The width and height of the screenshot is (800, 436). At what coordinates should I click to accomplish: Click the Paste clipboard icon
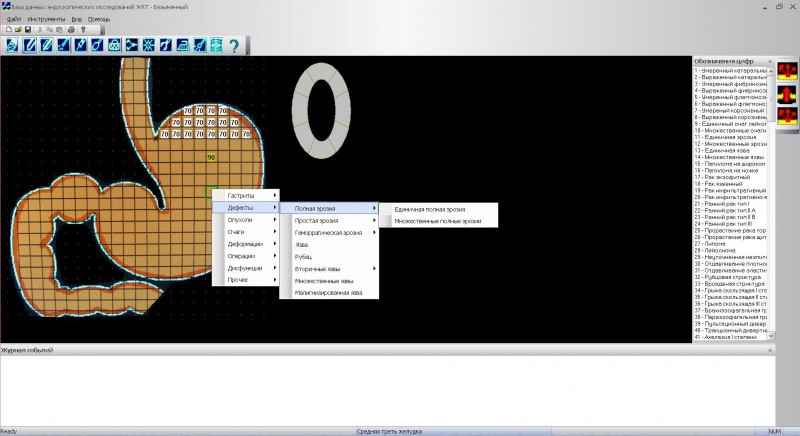(x=59, y=30)
